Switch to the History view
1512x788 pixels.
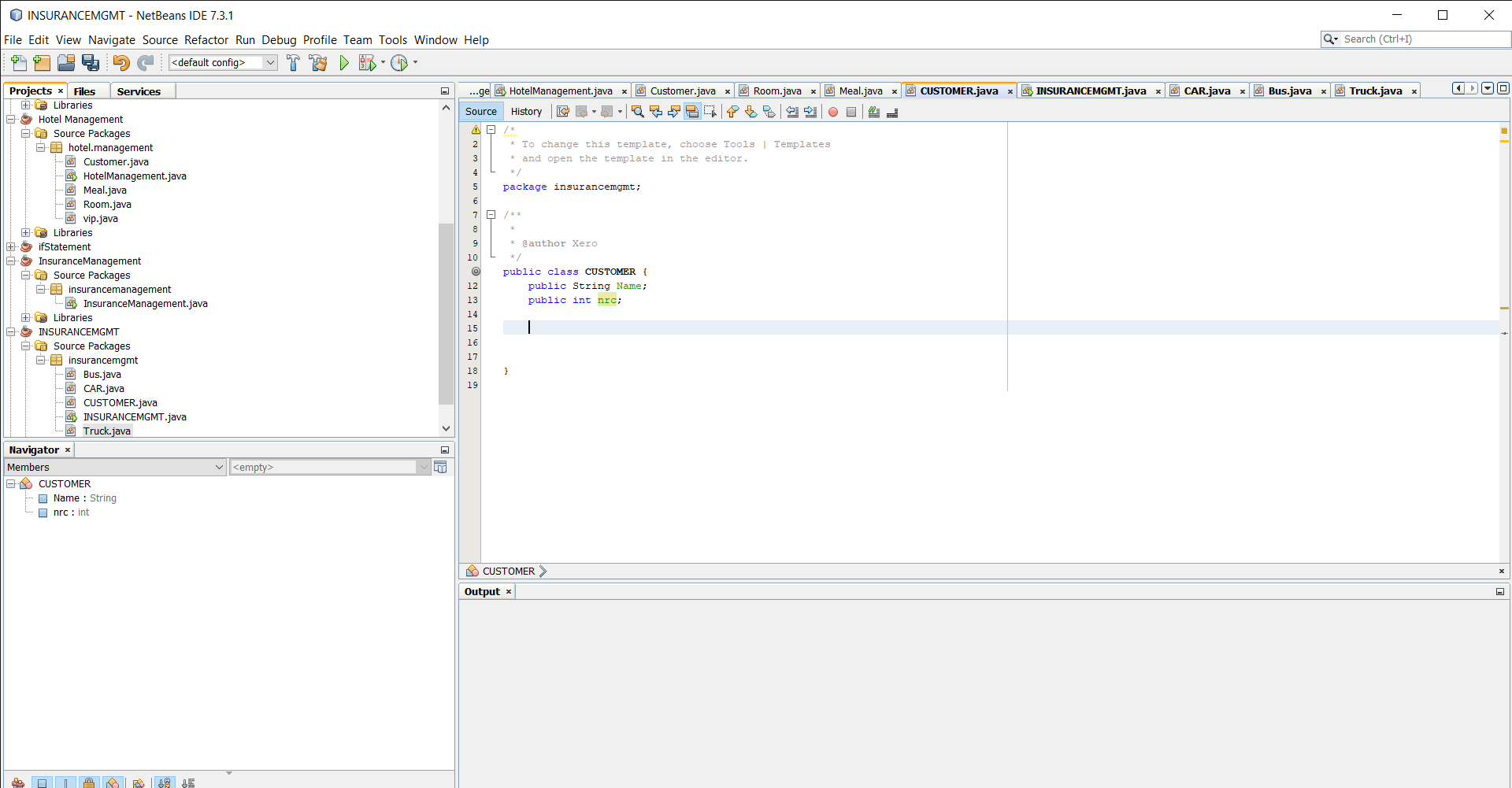[x=526, y=111]
